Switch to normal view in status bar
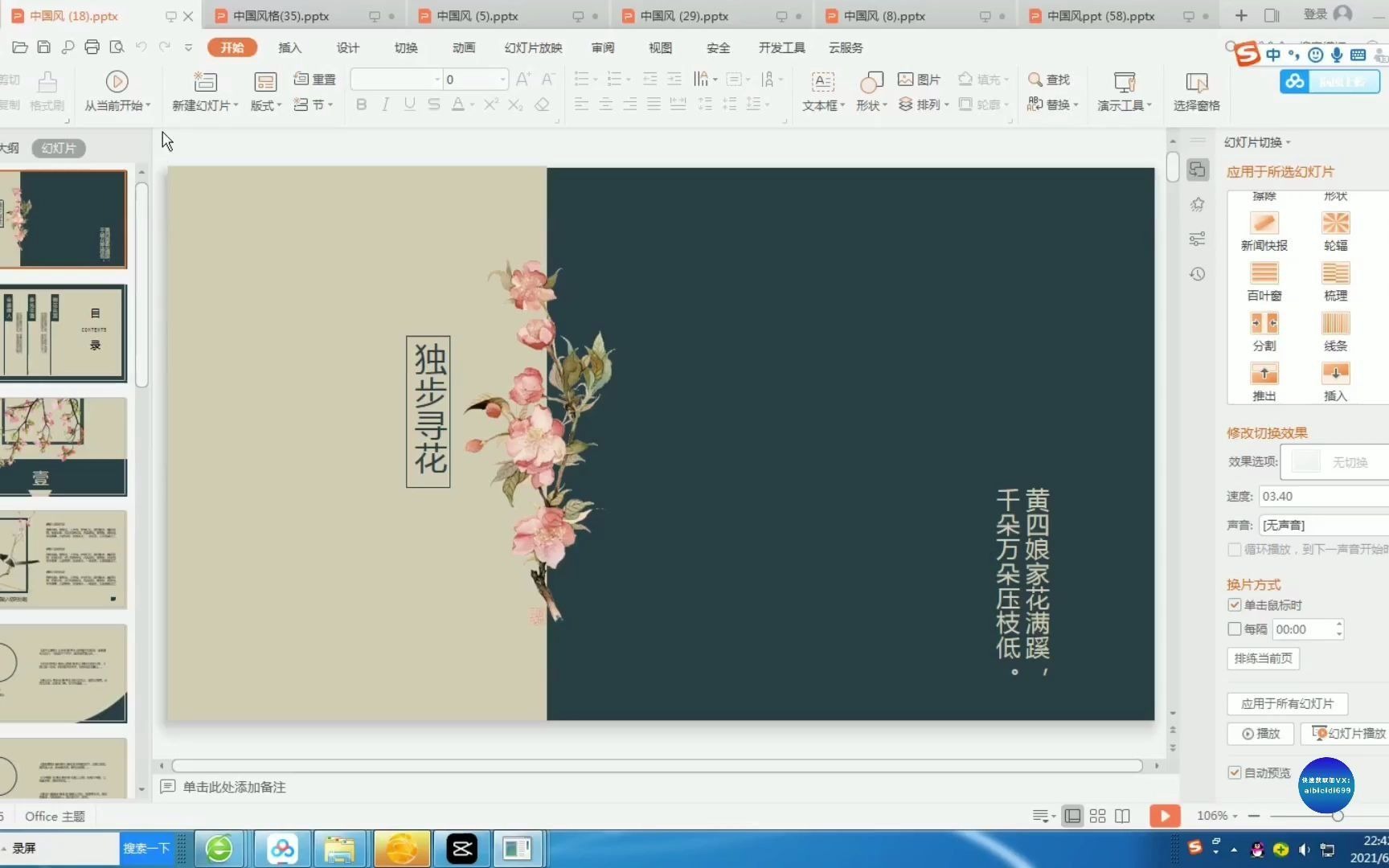Screen dimensions: 1389x868 coord(1072,816)
